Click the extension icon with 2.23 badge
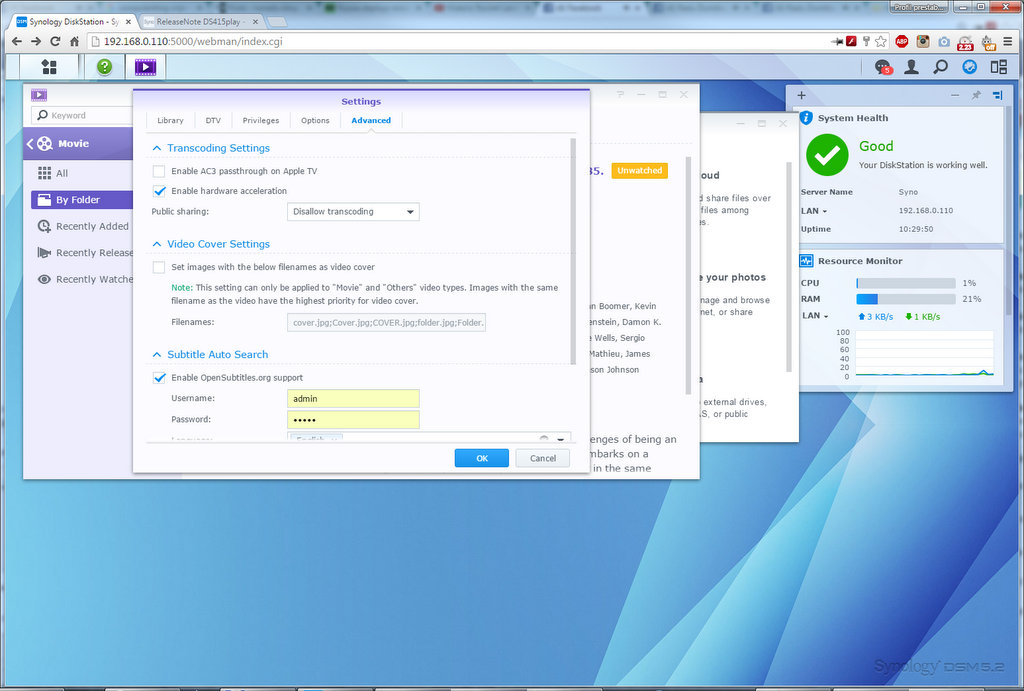Image resolution: width=1024 pixels, height=691 pixels. pyautogui.click(x=965, y=42)
